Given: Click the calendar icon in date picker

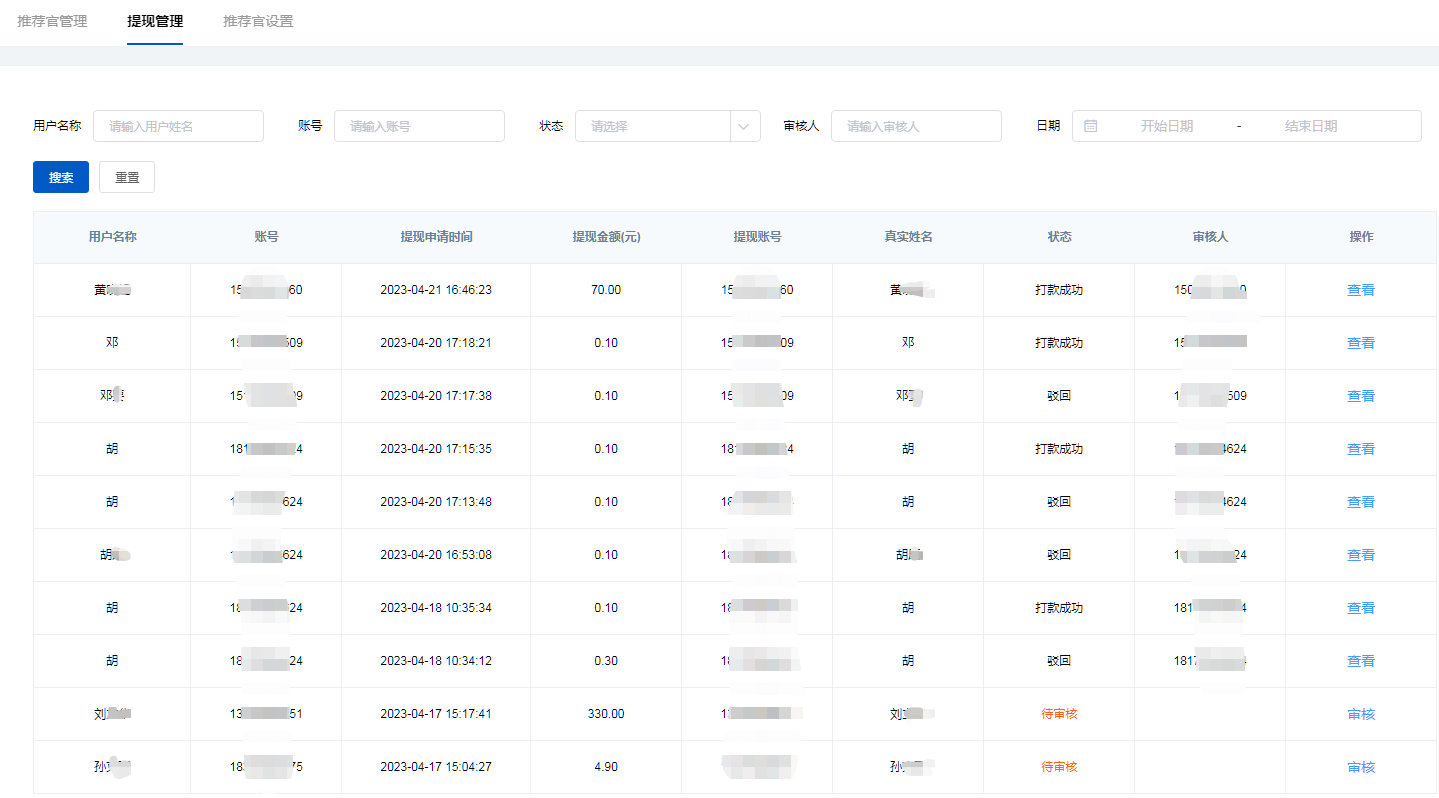Looking at the screenshot, I should click(x=1090, y=126).
